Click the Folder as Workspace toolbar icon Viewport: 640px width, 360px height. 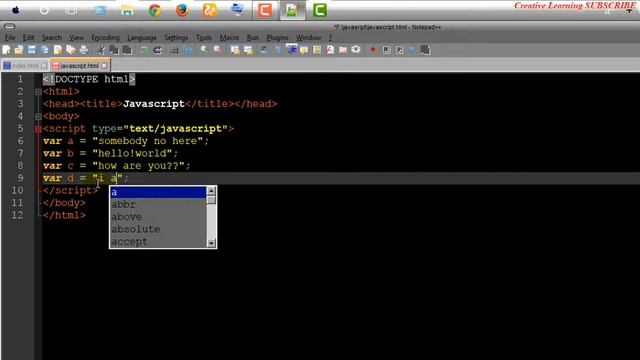click(343, 50)
